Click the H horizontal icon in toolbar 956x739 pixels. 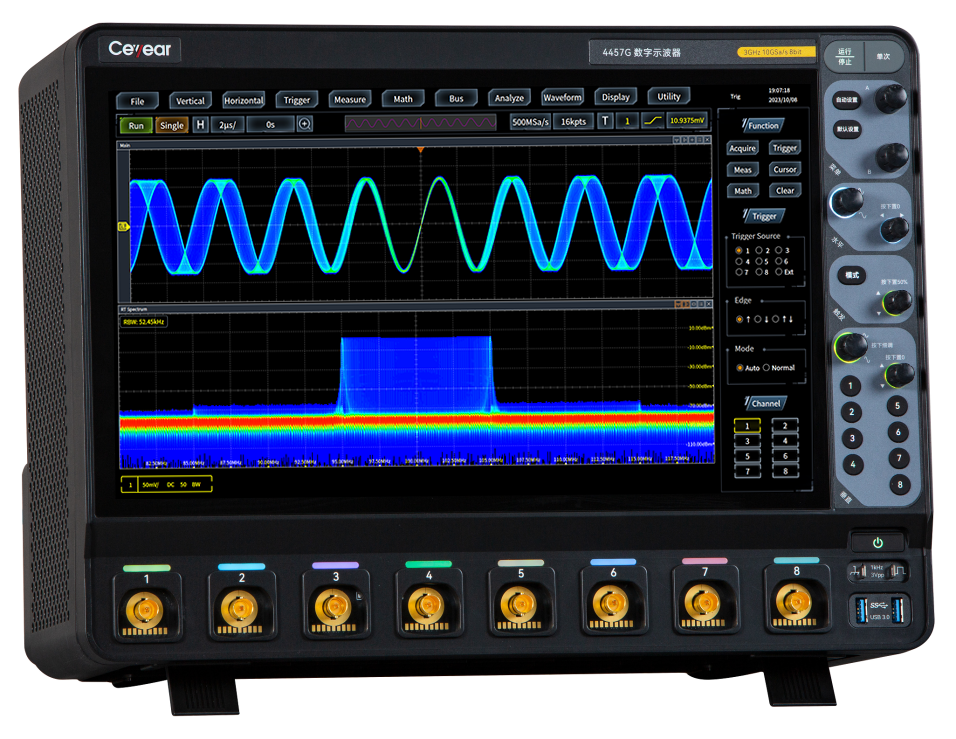pyautogui.click(x=201, y=125)
